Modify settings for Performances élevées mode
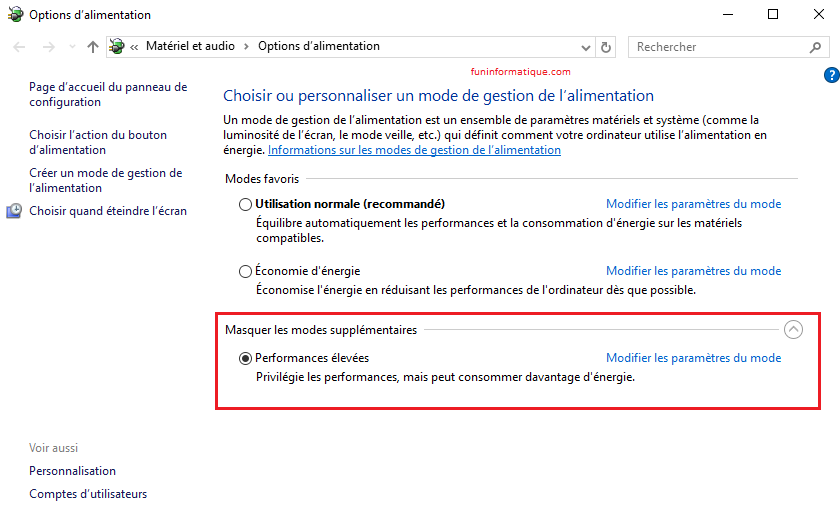Viewport: 840px width, 521px height. (x=693, y=358)
